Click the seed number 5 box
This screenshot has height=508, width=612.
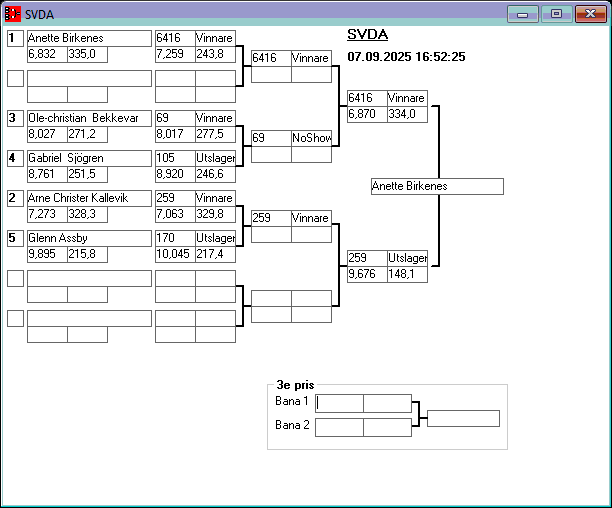pyautogui.click(x=15, y=238)
